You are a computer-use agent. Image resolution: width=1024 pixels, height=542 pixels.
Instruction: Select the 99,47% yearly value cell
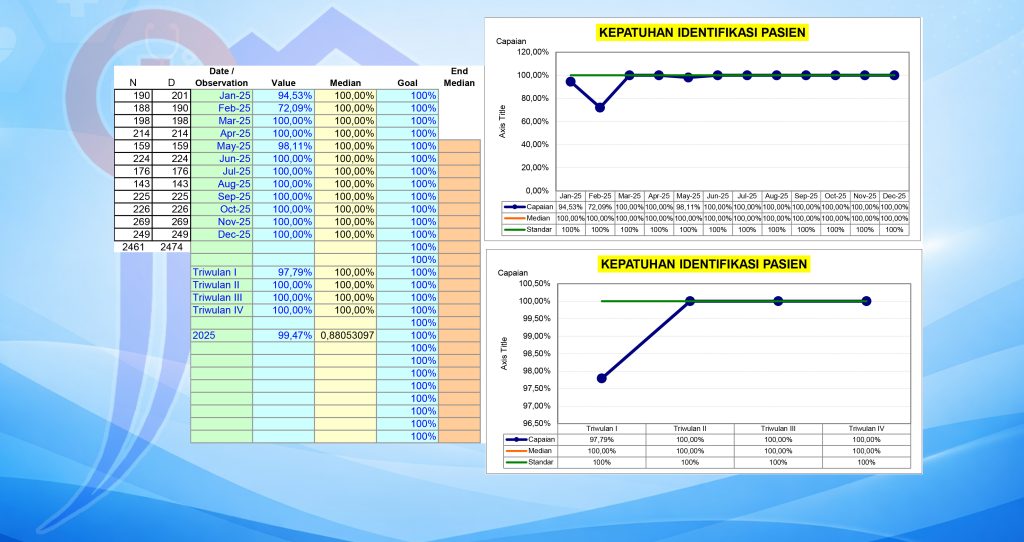pyautogui.click(x=283, y=335)
